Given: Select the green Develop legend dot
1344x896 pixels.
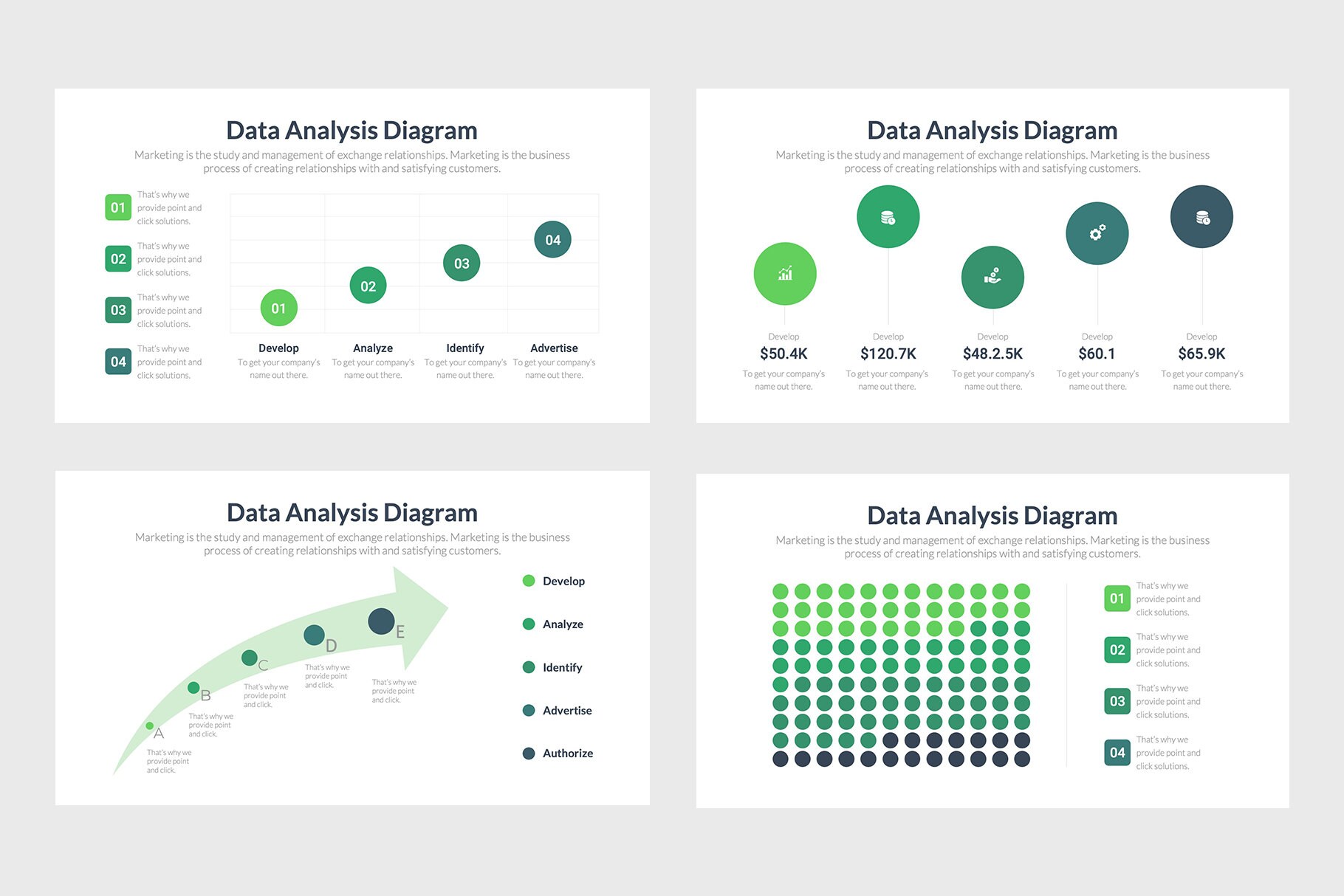Looking at the screenshot, I should (529, 581).
